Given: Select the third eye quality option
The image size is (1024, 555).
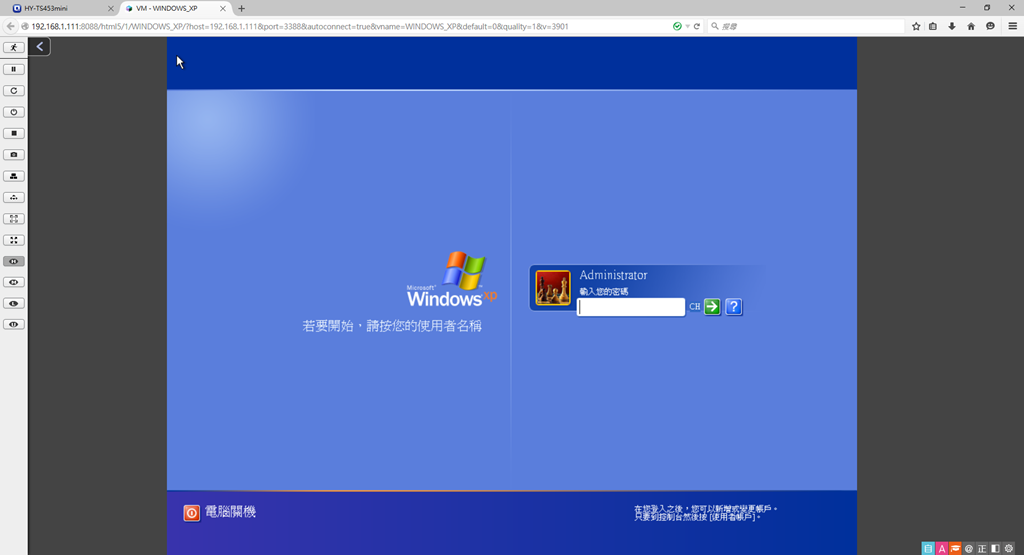Looking at the screenshot, I should [14, 304].
